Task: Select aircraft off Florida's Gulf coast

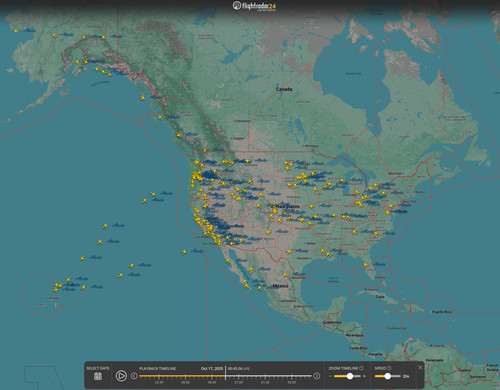Action: (x=366, y=265)
